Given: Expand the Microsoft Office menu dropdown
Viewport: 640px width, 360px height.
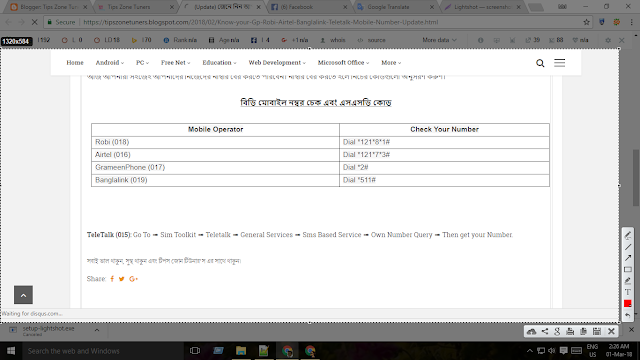Looking at the screenshot, I should [343, 62].
